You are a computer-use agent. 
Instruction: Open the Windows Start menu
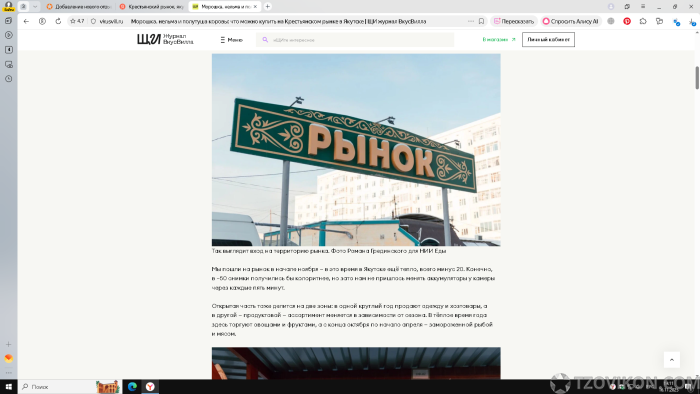8,387
